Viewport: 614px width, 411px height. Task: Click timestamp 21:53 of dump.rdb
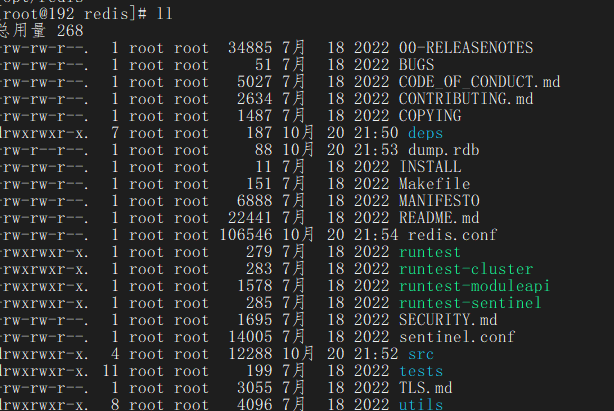pos(376,150)
